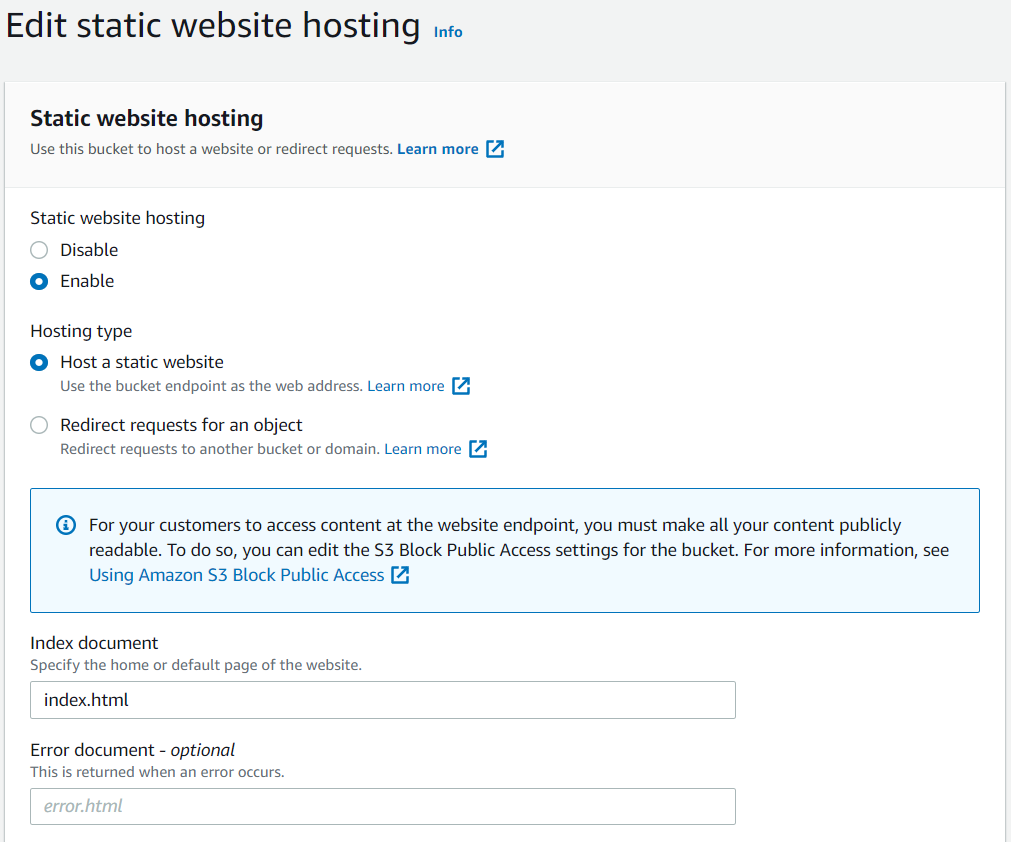Click external link icon for redirect Learn more
Viewport: 1011px width, 842px height.
coord(478,449)
